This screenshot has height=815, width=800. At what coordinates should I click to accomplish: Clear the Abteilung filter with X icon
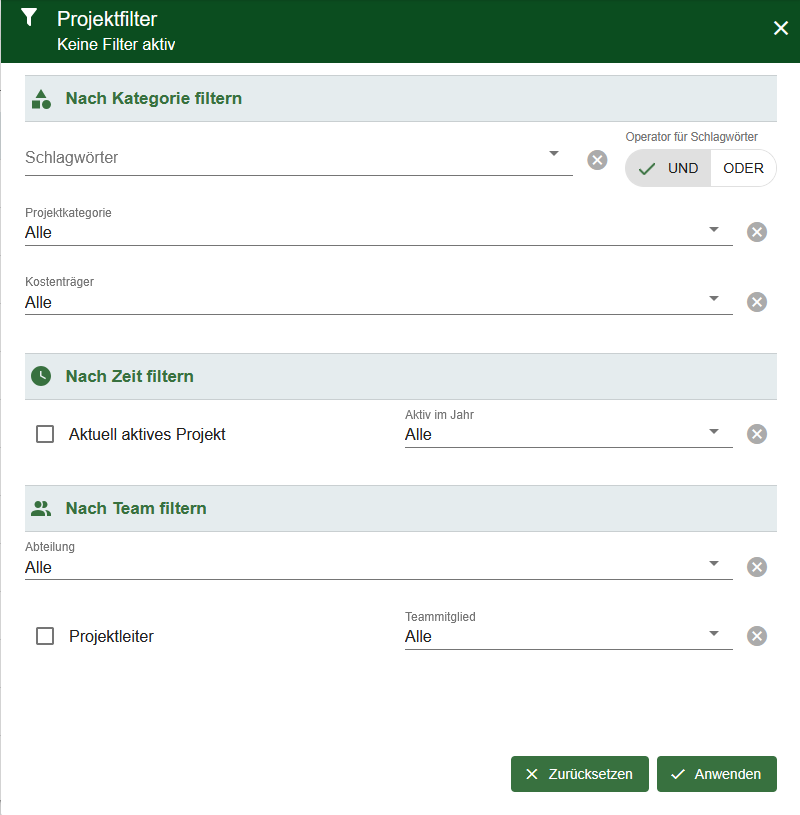point(757,567)
